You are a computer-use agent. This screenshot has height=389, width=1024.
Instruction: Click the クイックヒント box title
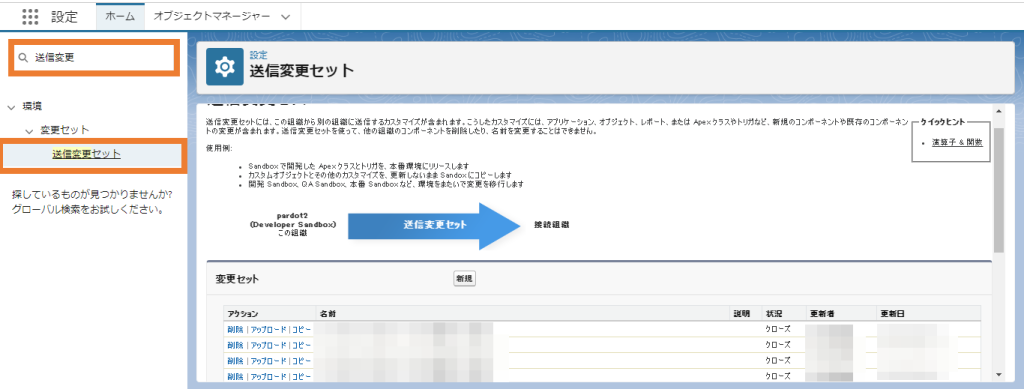[943, 122]
